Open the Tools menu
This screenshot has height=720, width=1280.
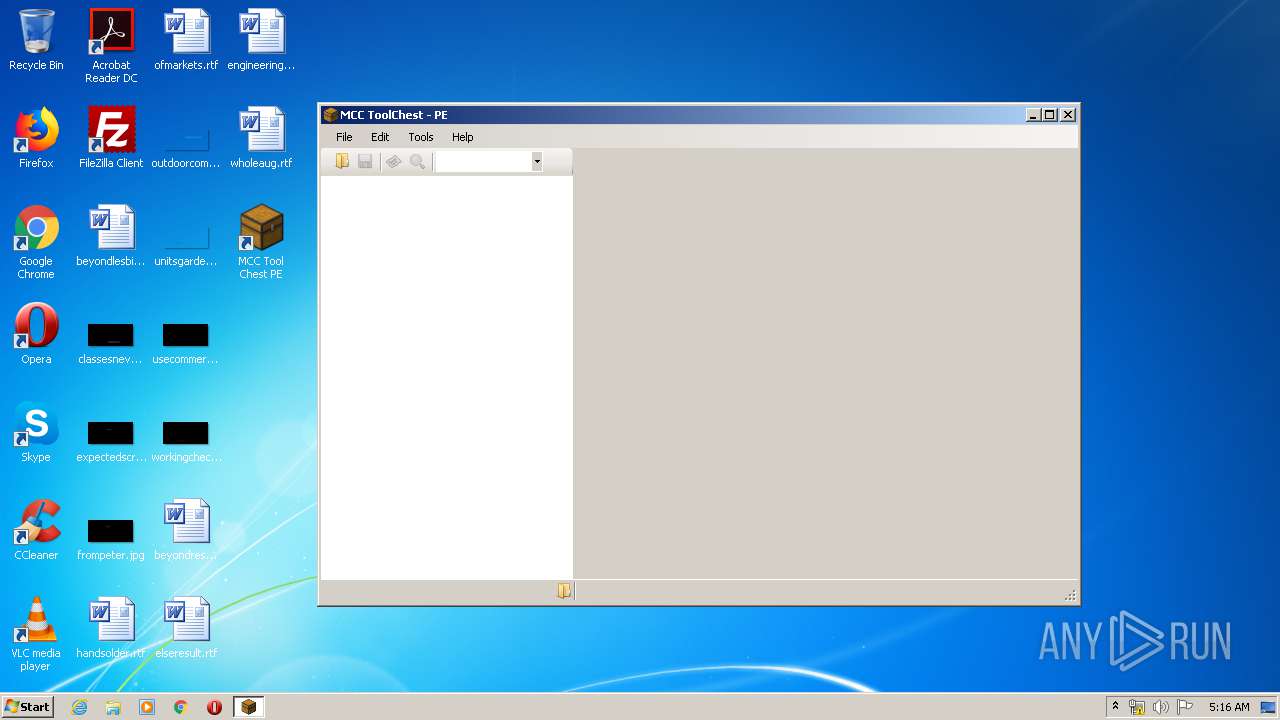pos(421,137)
